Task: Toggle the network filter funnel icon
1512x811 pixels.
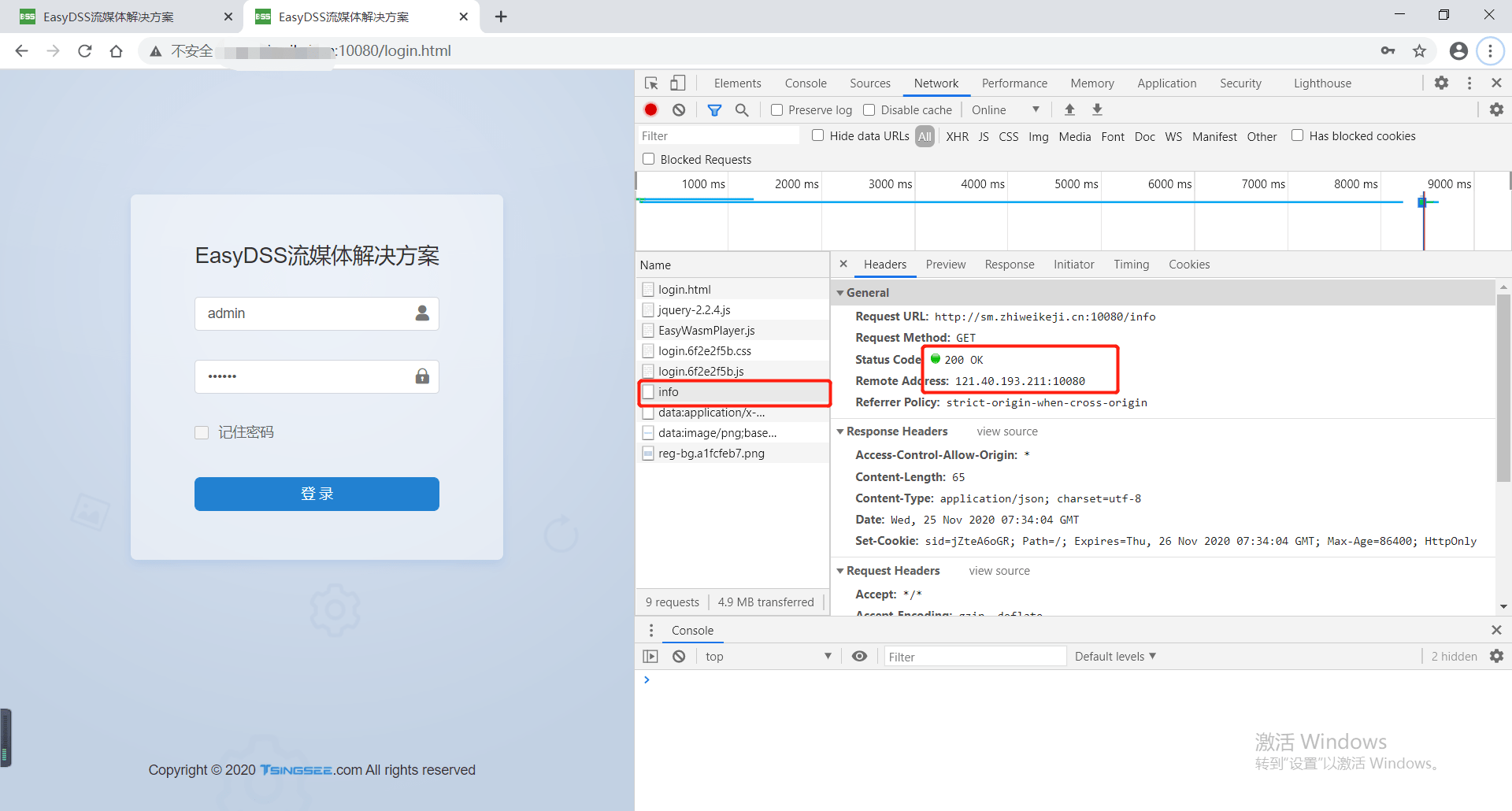Action: click(x=714, y=110)
